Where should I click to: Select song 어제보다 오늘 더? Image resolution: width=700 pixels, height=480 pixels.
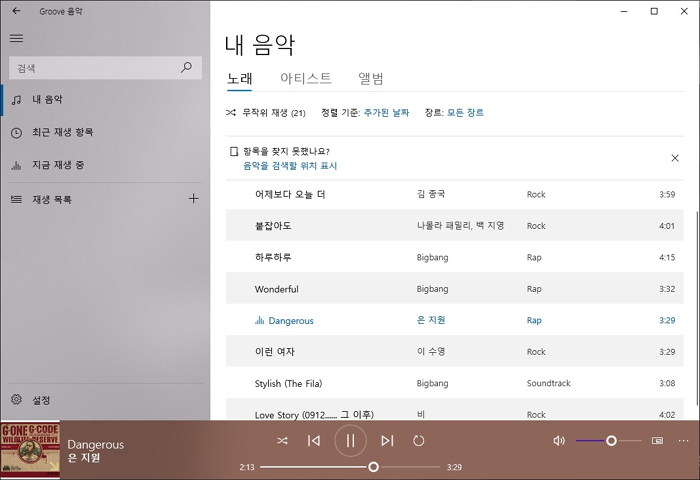coord(454,194)
